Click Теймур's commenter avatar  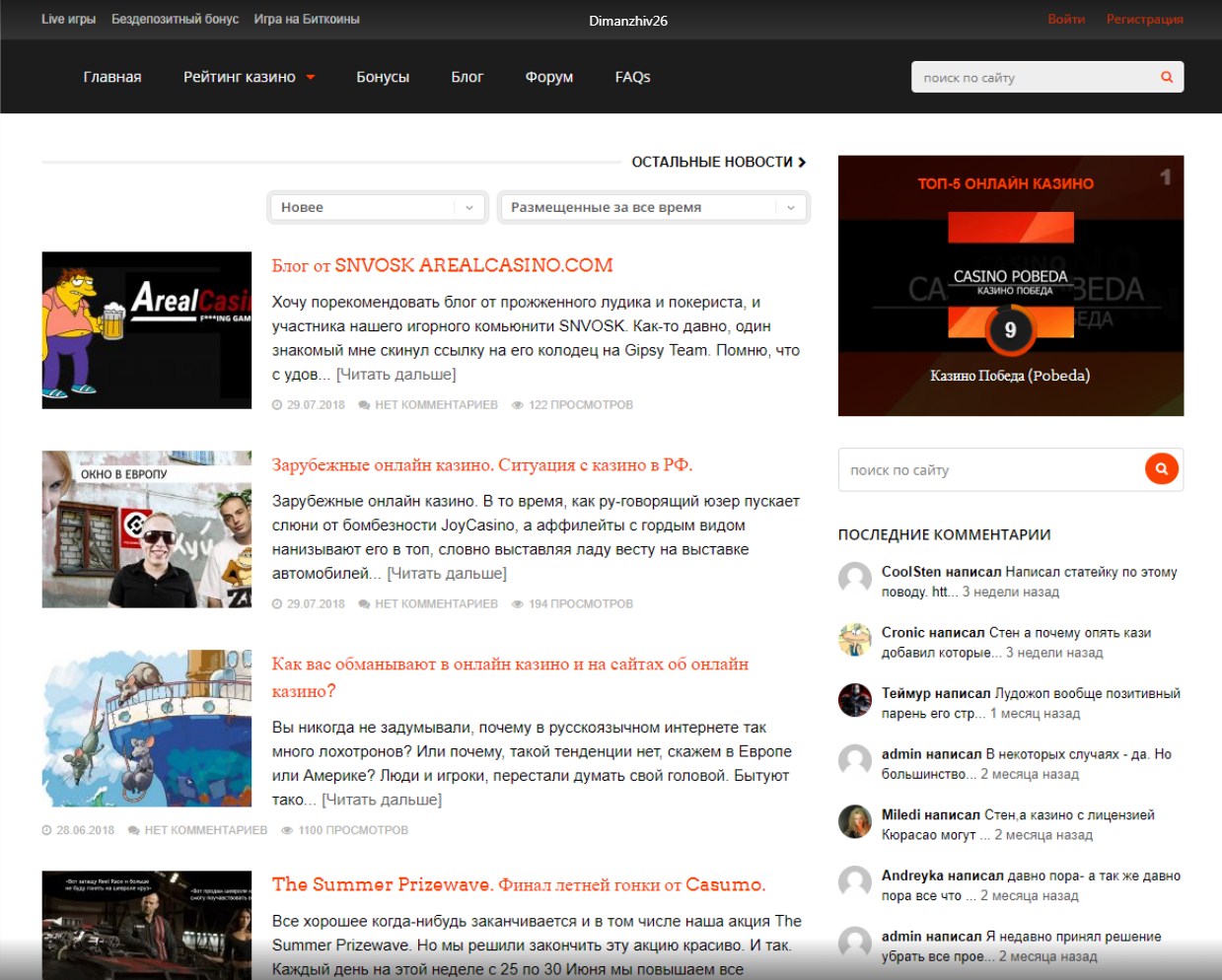854,700
